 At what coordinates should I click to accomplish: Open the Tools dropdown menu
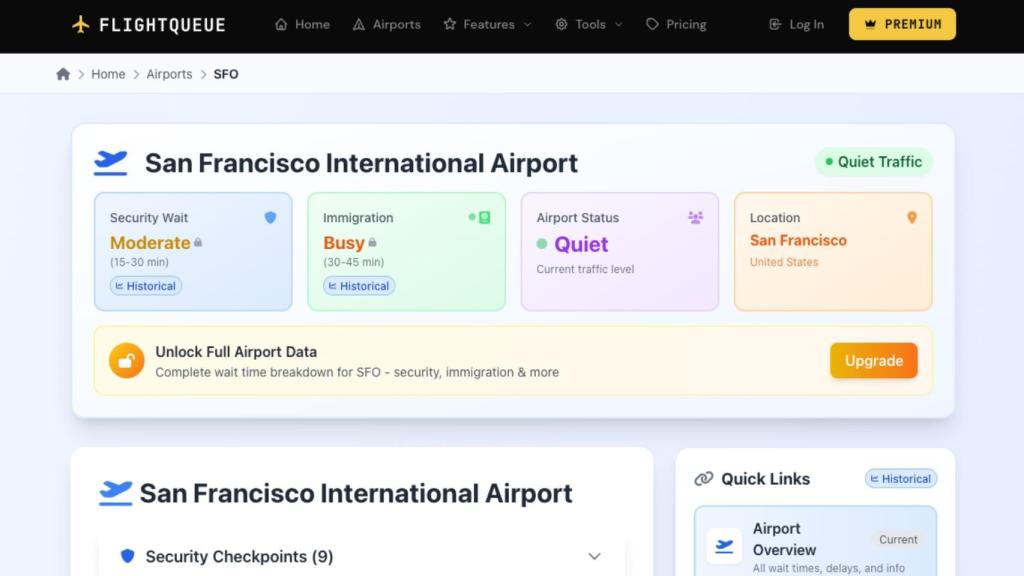pos(588,24)
